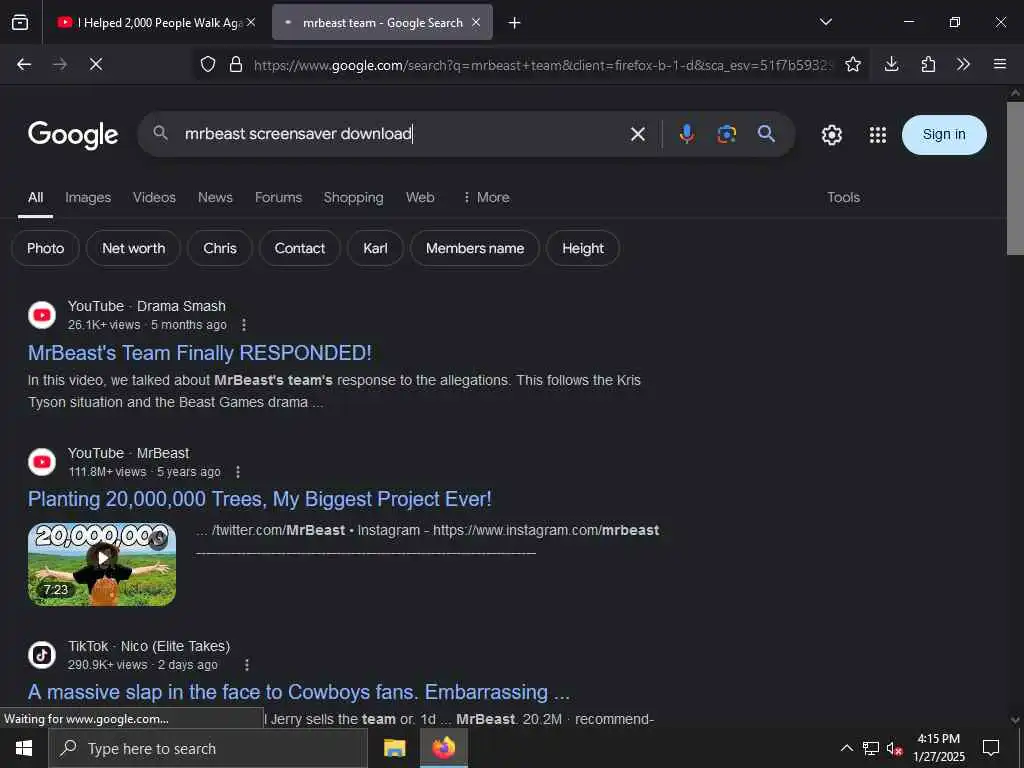Image resolution: width=1024 pixels, height=768 pixels.
Task: Filter by Chris chip
Action: [219, 248]
